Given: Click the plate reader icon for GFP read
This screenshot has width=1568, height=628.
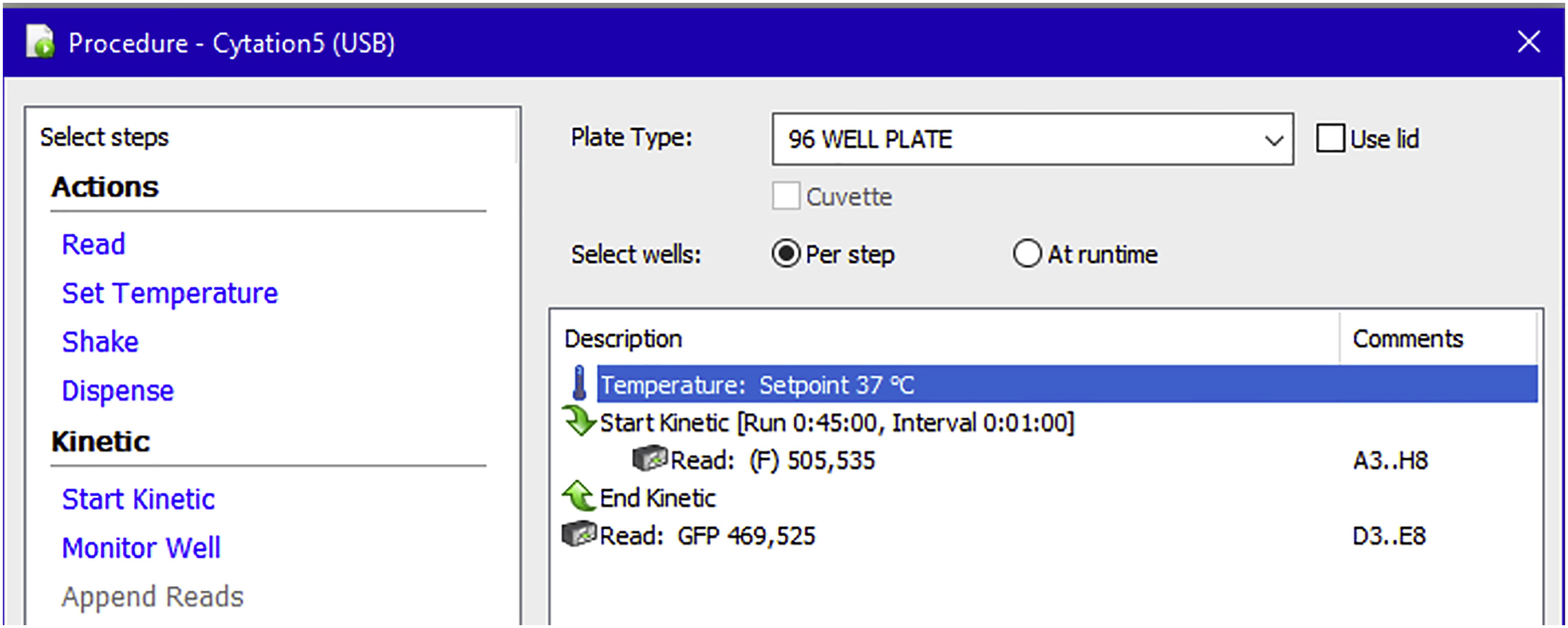Looking at the screenshot, I should 579,534.
